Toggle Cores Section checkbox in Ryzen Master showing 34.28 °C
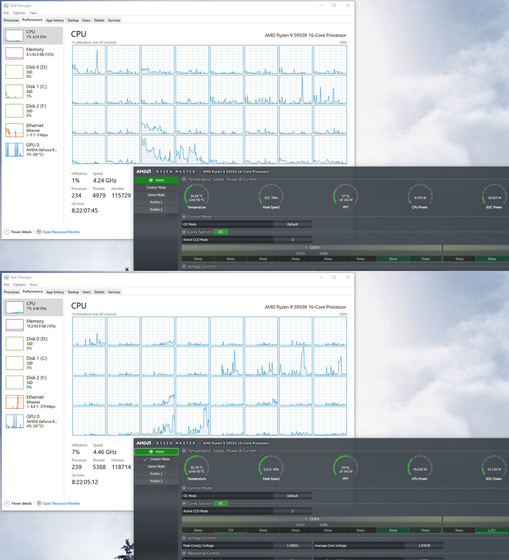509x560 pixels. click(184, 232)
